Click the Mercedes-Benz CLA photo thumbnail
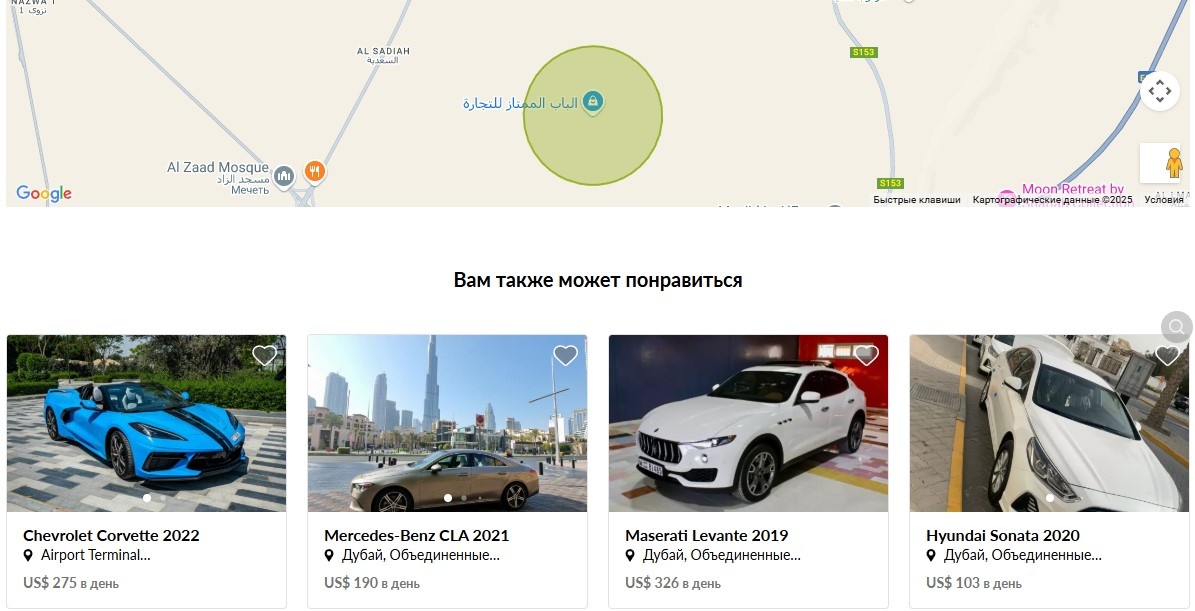 pyautogui.click(x=447, y=424)
